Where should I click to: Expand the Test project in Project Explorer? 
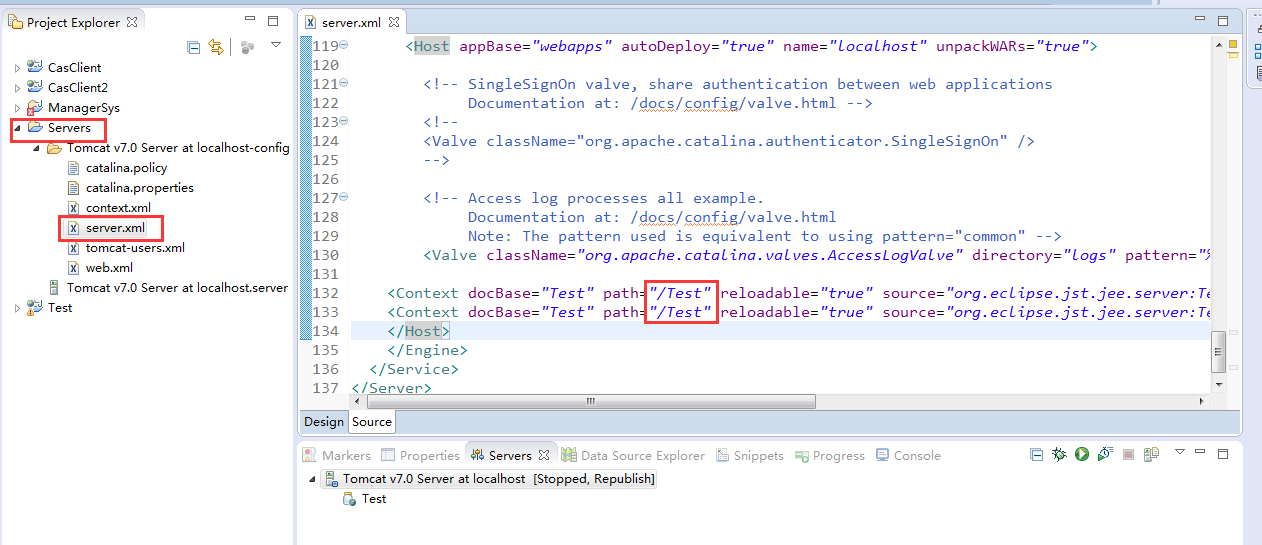(x=17, y=308)
